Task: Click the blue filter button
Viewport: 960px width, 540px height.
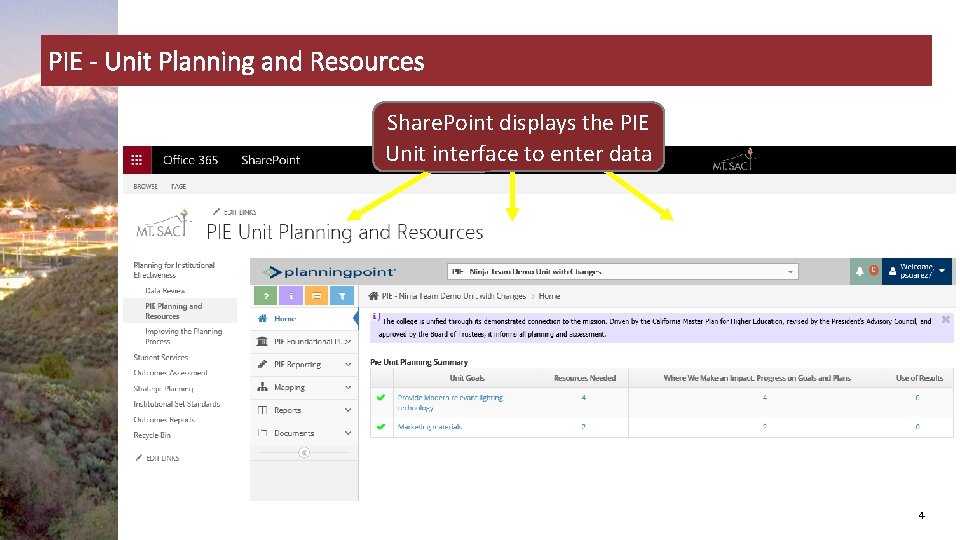Action: 342,296
